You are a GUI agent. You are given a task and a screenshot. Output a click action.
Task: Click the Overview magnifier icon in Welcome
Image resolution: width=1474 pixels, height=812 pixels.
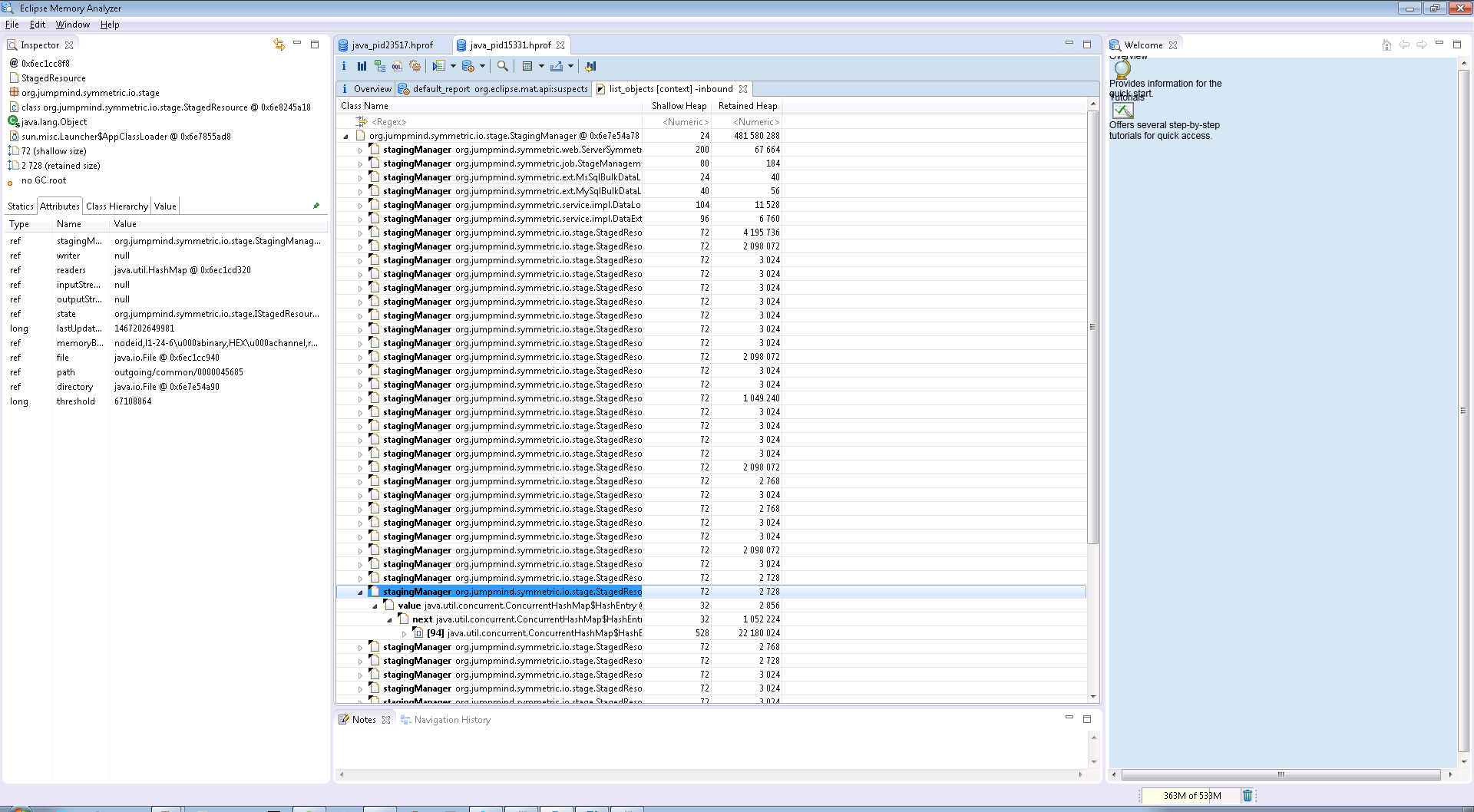(1122, 68)
